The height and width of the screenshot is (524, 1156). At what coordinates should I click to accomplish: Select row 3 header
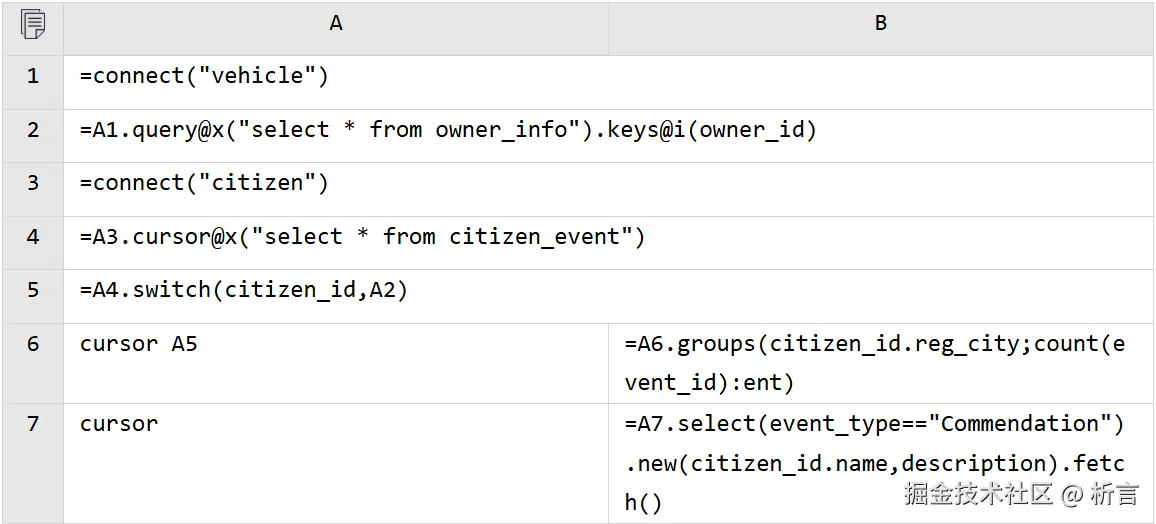click(32, 184)
